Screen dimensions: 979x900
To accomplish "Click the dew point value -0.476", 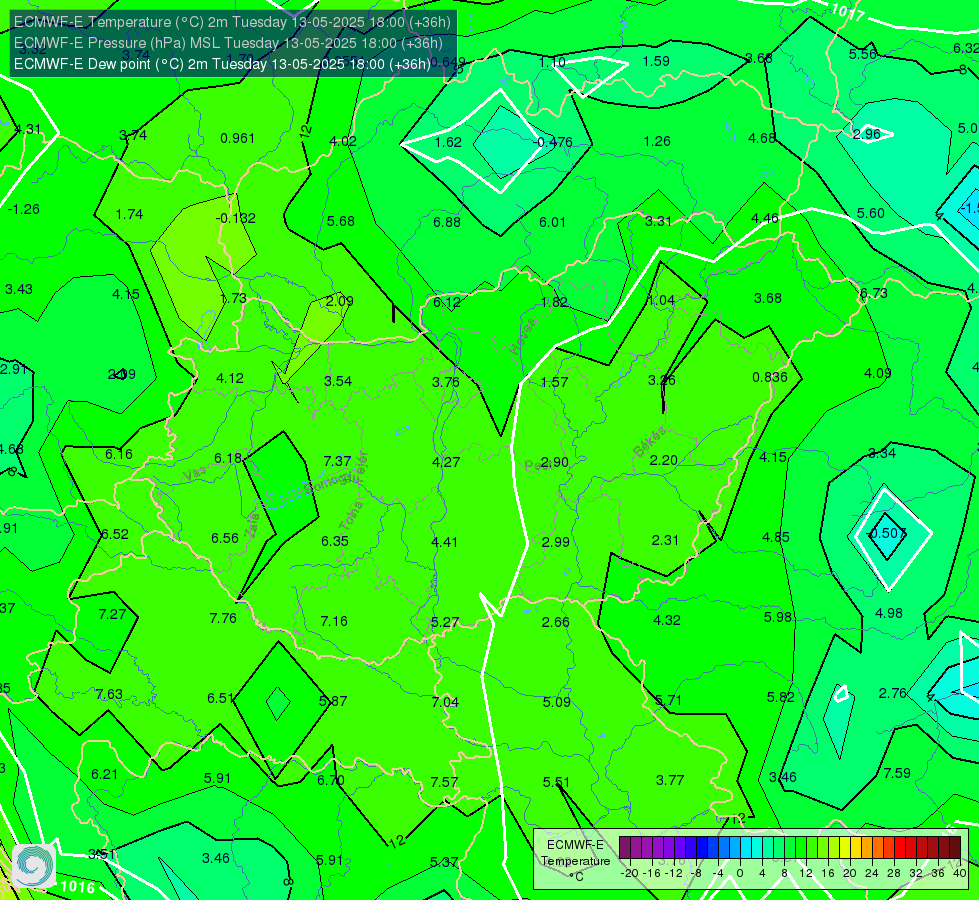I will point(553,142).
